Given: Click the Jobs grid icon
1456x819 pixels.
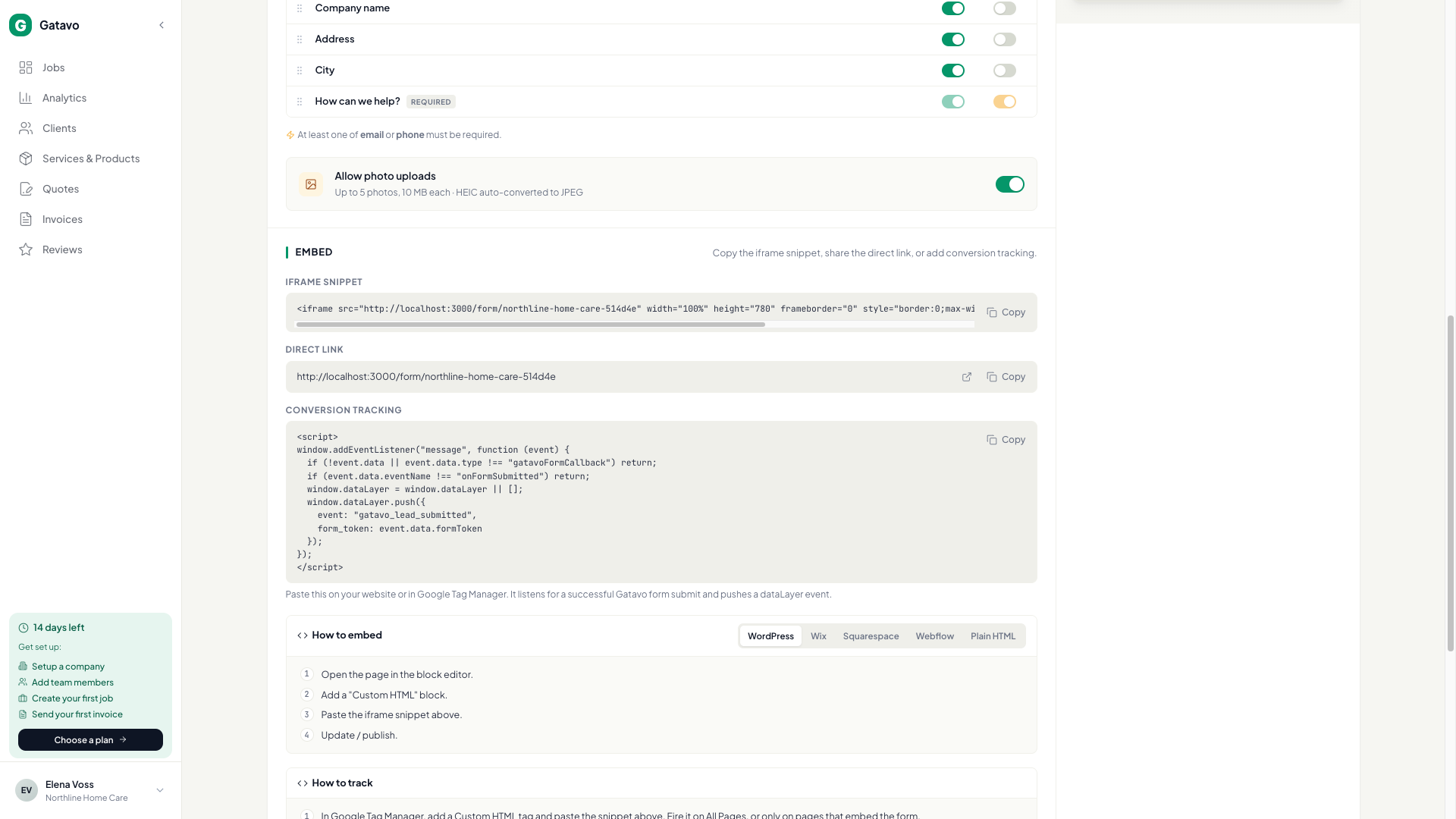Looking at the screenshot, I should coord(26,67).
